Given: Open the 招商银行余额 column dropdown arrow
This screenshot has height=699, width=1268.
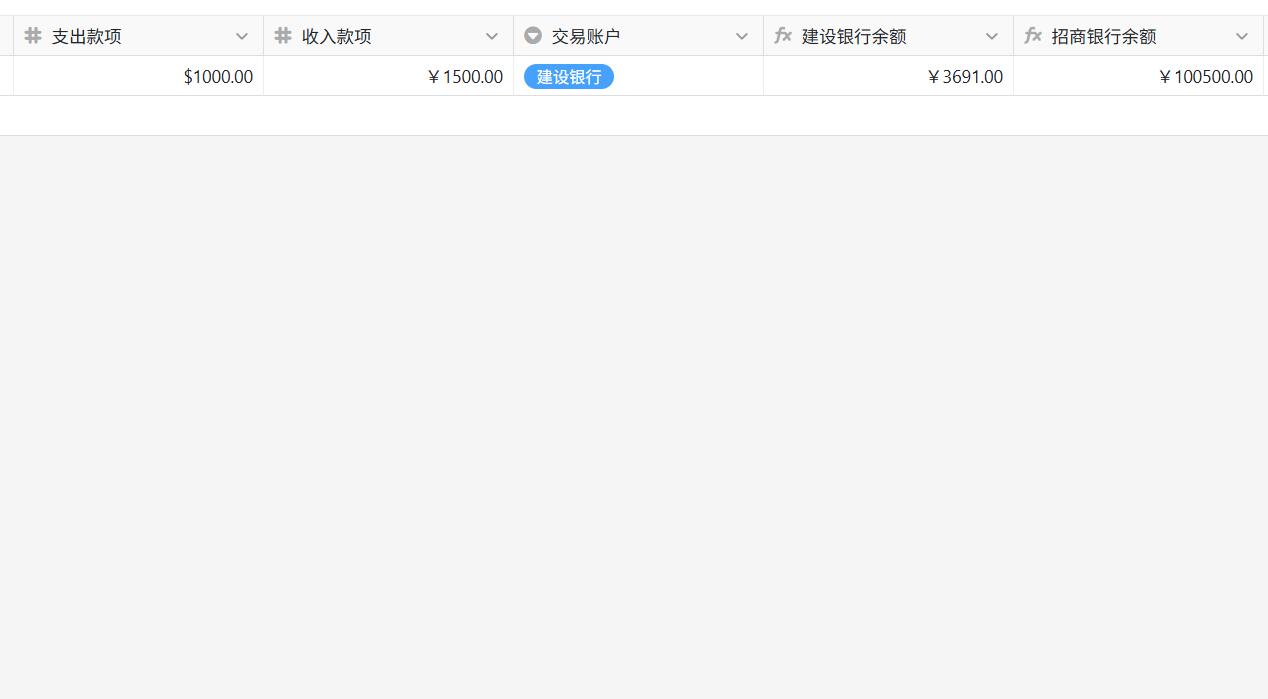Looking at the screenshot, I should [x=1242, y=36].
